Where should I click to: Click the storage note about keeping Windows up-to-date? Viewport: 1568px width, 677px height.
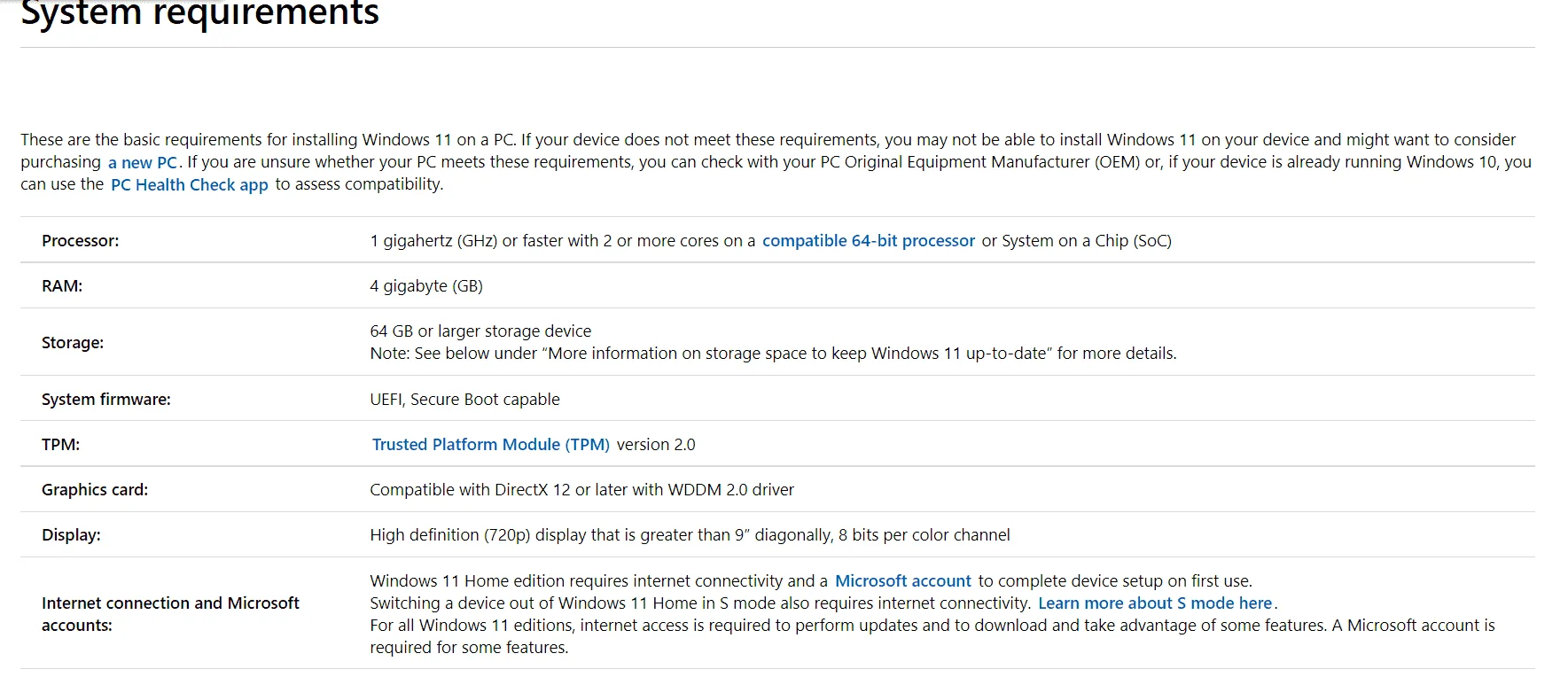[773, 354]
